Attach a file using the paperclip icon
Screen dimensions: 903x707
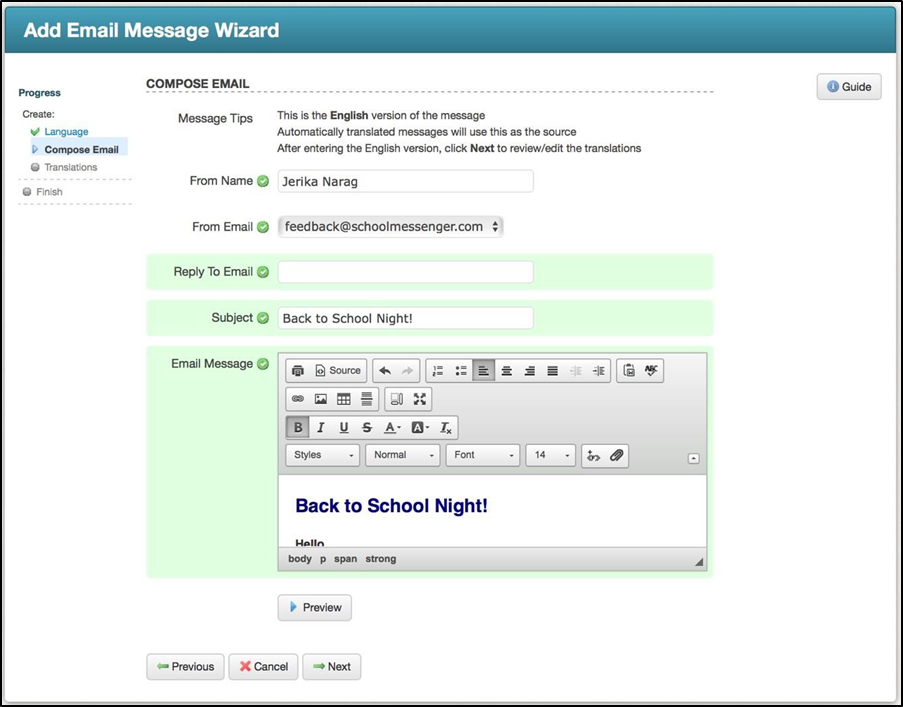[617, 456]
